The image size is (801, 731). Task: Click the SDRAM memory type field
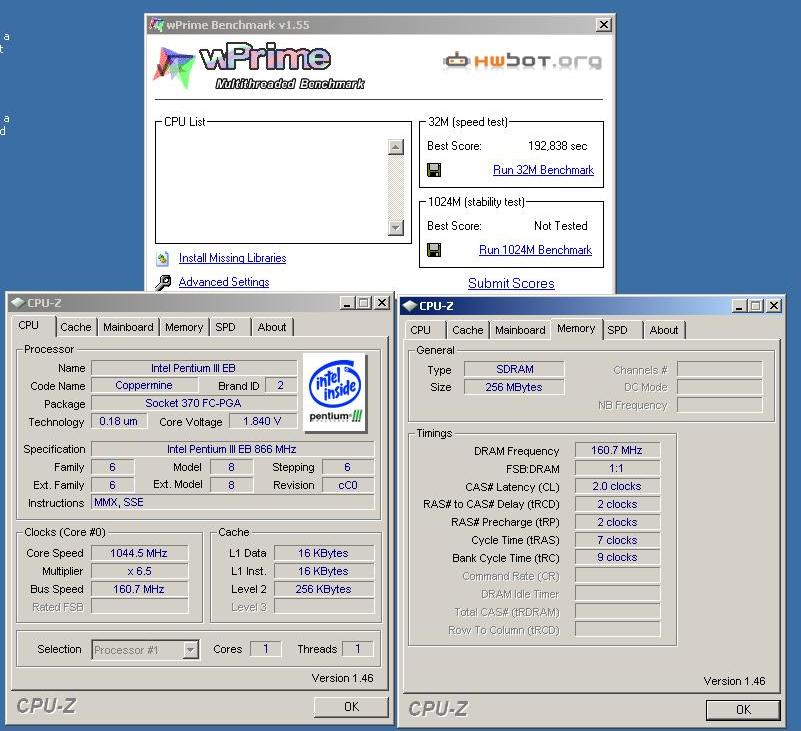[514, 369]
